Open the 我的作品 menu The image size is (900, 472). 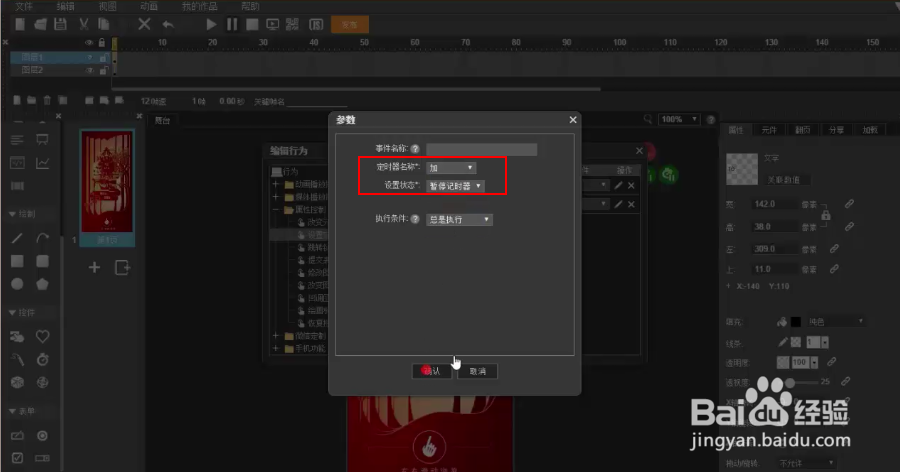tap(200, 6)
